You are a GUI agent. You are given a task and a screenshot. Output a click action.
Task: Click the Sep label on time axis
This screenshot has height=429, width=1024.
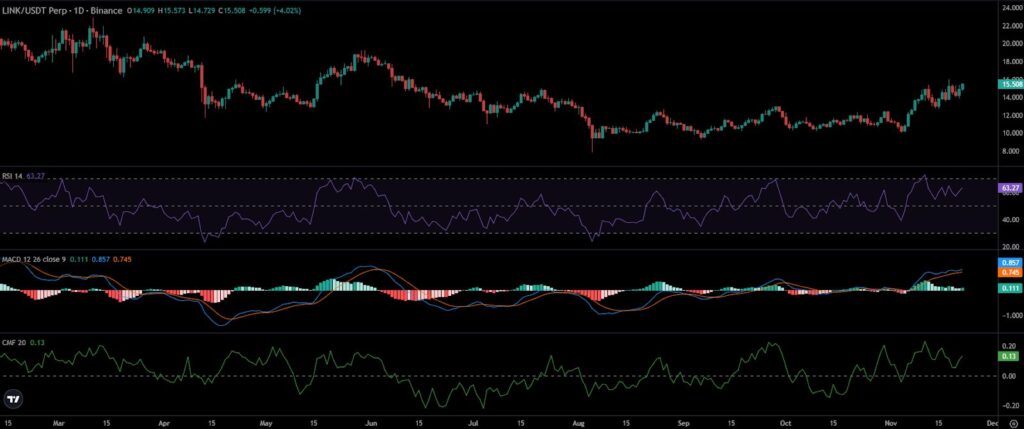click(684, 423)
